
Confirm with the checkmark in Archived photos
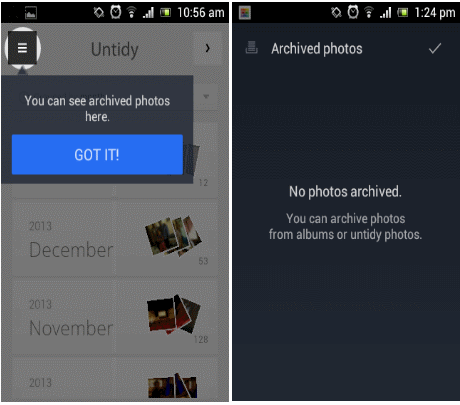pos(435,49)
